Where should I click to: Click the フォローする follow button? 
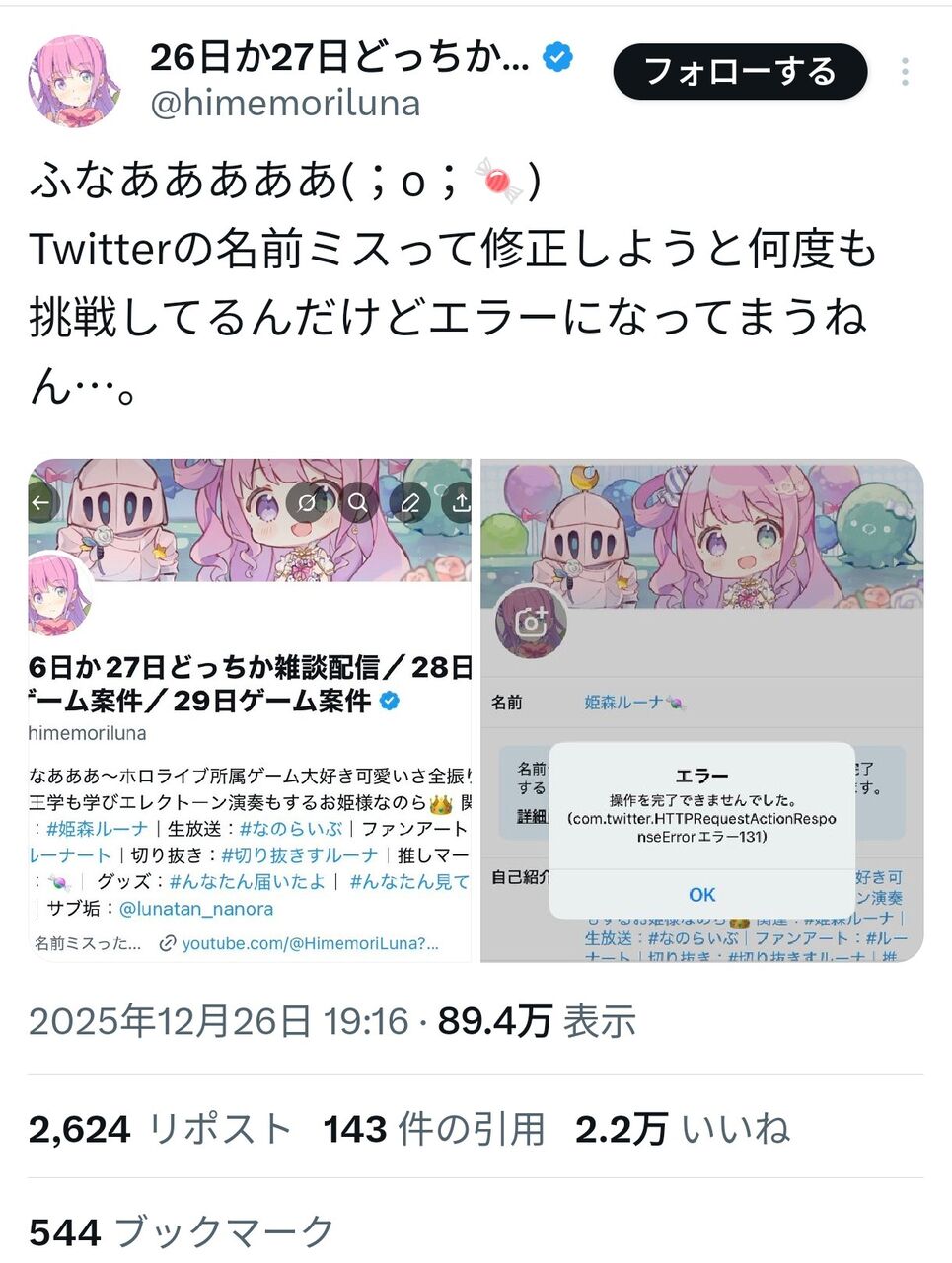pos(740,72)
